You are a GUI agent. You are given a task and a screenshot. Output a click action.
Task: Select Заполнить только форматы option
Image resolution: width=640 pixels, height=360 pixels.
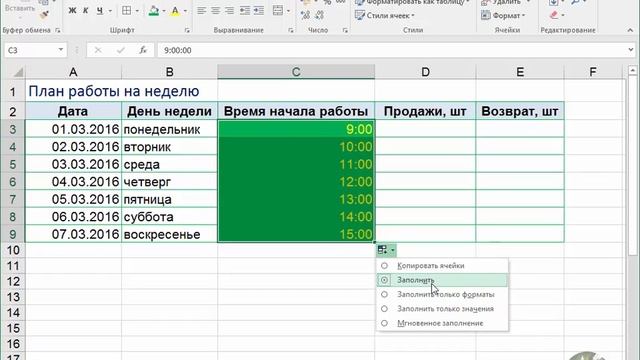pyautogui.click(x=442, y=294)
